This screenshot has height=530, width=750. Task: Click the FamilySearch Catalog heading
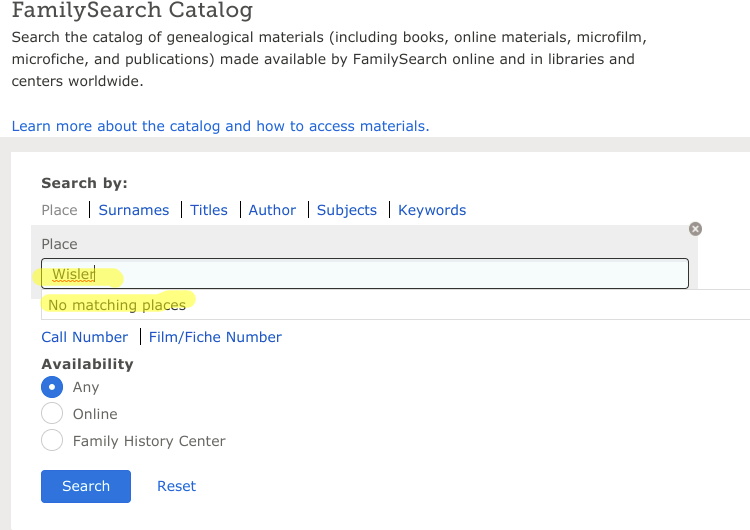coord(132,11)
